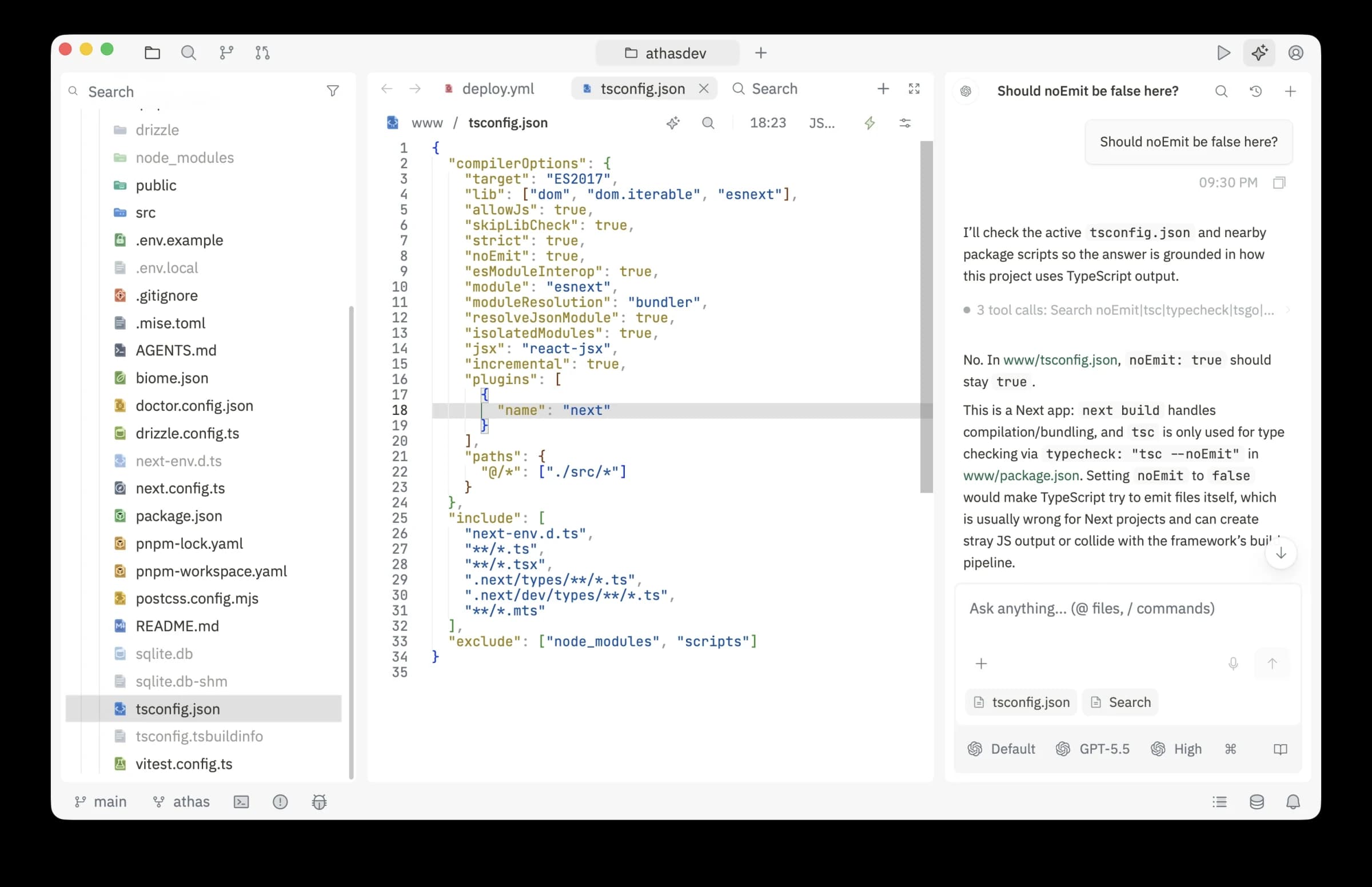
Task: Go back with the left arrow
Action: pyautogui.click(x=387, y=89)
